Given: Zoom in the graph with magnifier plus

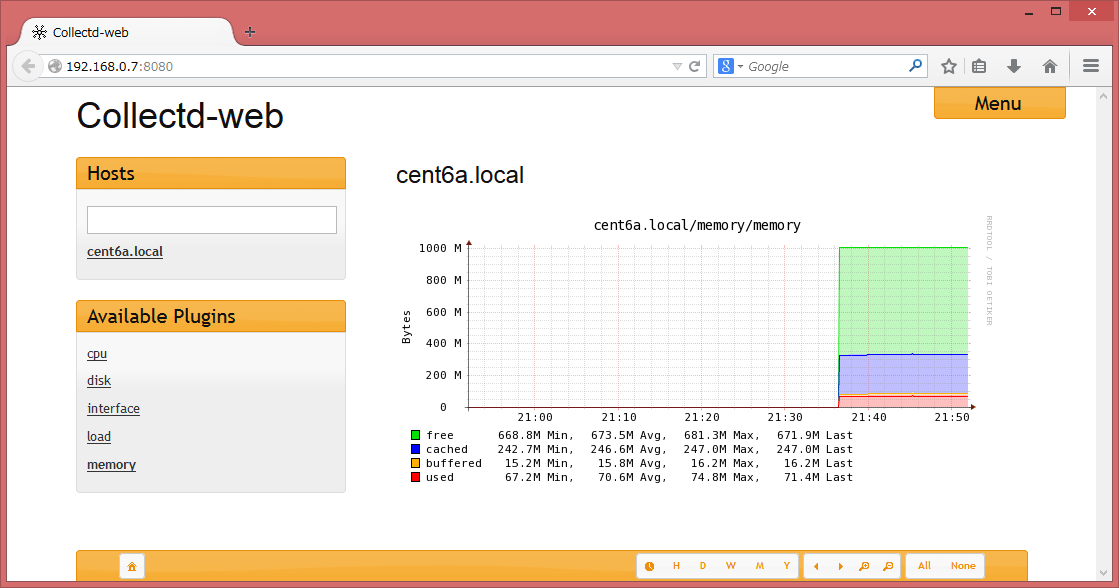Looking at the screenshot, I should click(x=864, y=566).
